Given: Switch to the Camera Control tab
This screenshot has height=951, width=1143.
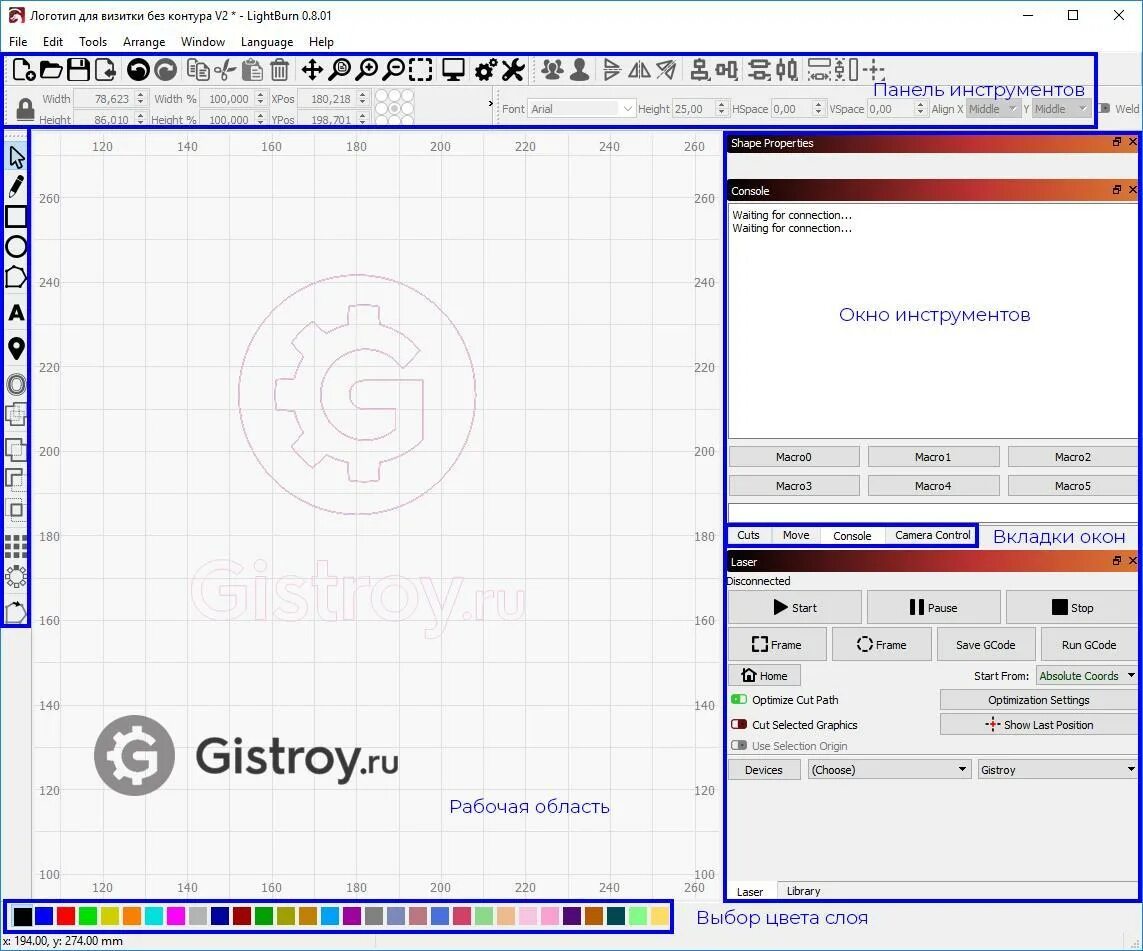Looking at the screenshot, I should [932, 535].
